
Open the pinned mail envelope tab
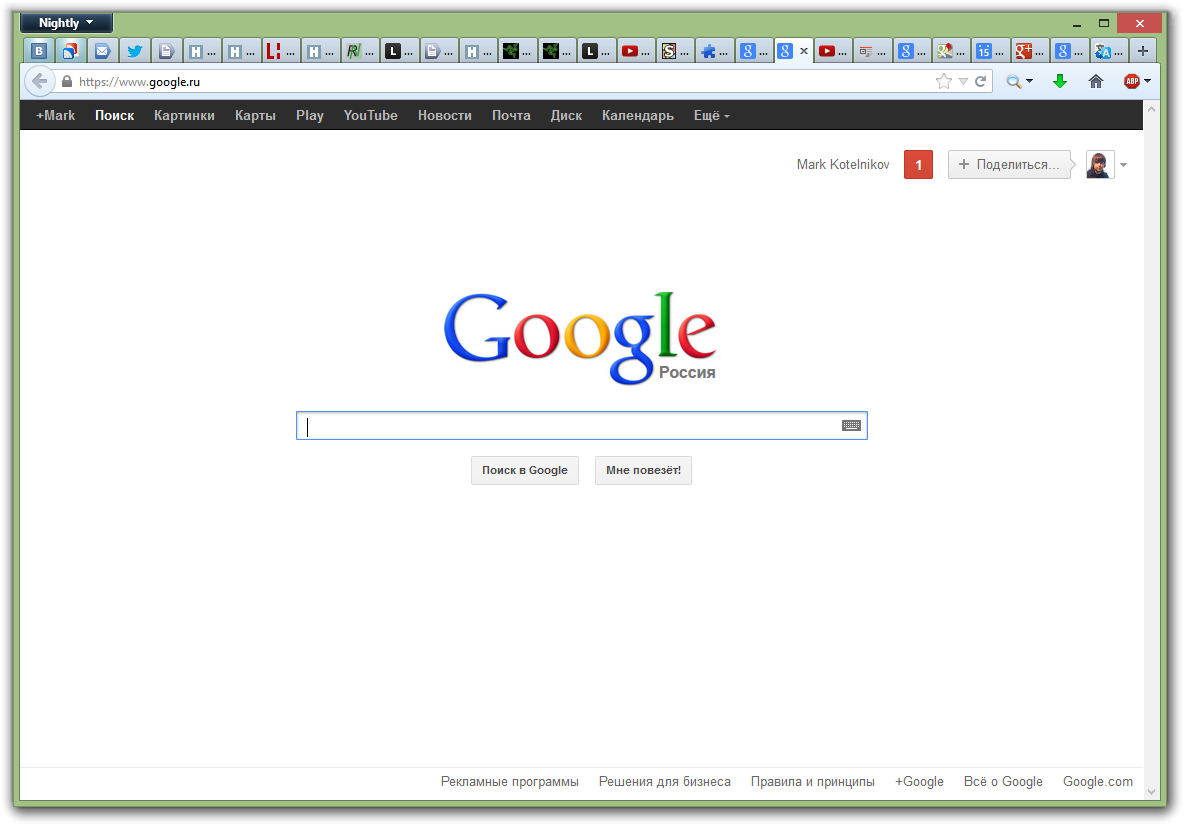point(102,51)
